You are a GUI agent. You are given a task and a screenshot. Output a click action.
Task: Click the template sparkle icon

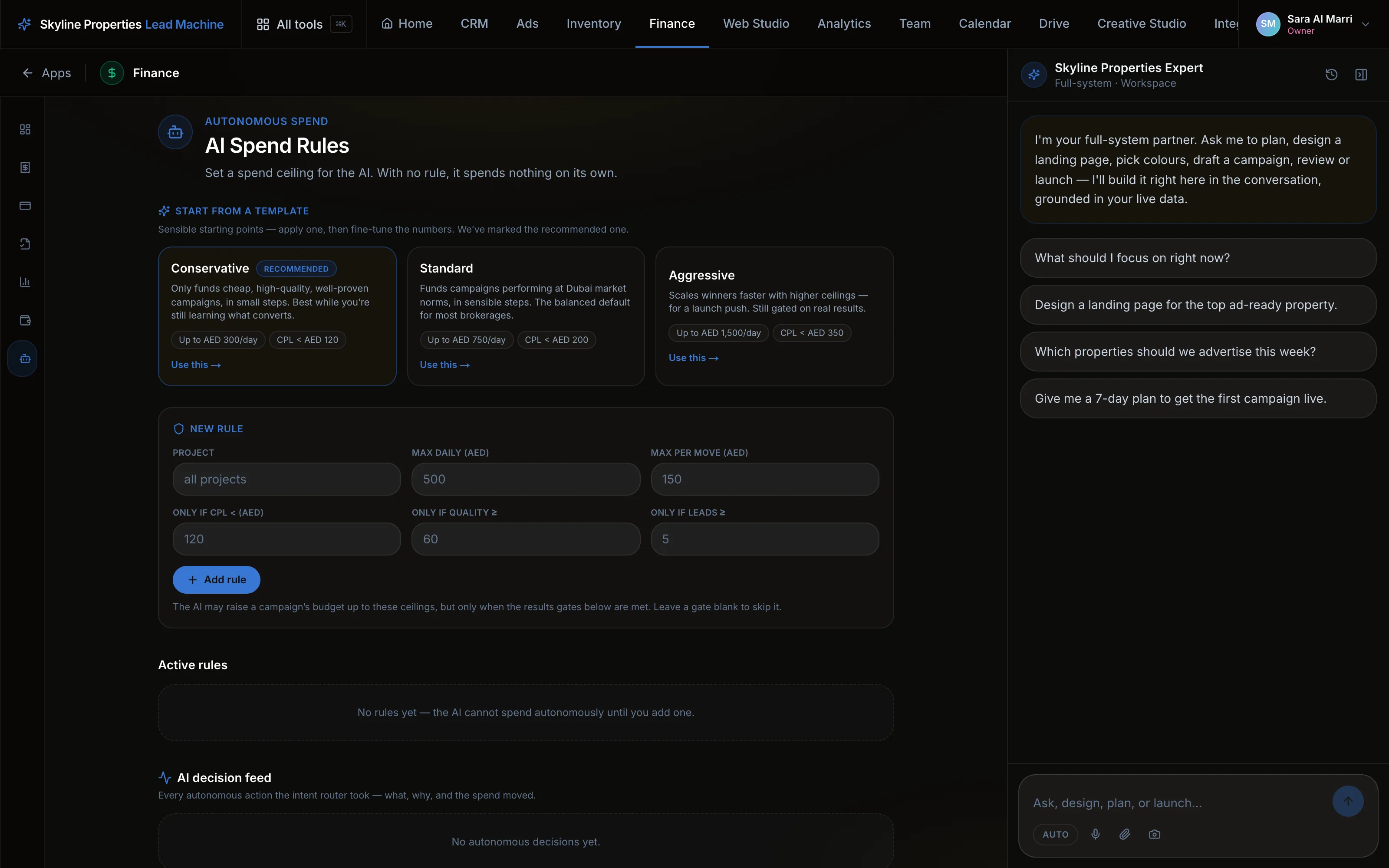click(164, 210)
